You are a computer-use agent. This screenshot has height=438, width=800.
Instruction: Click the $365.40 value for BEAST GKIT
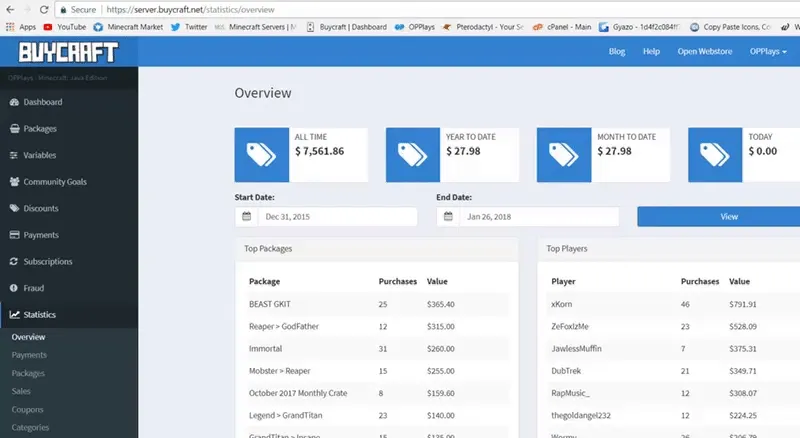coord(441,304)
